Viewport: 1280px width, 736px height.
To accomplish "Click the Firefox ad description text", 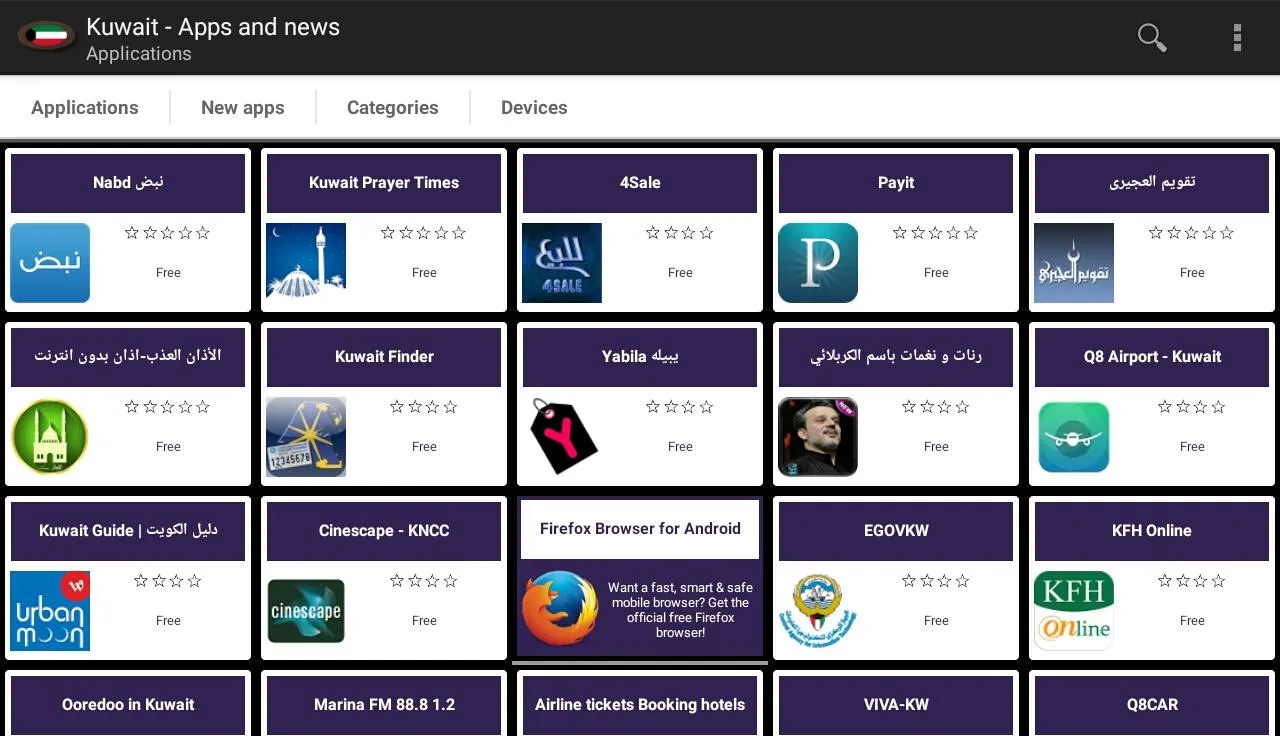I will click(x=680, y=610).
